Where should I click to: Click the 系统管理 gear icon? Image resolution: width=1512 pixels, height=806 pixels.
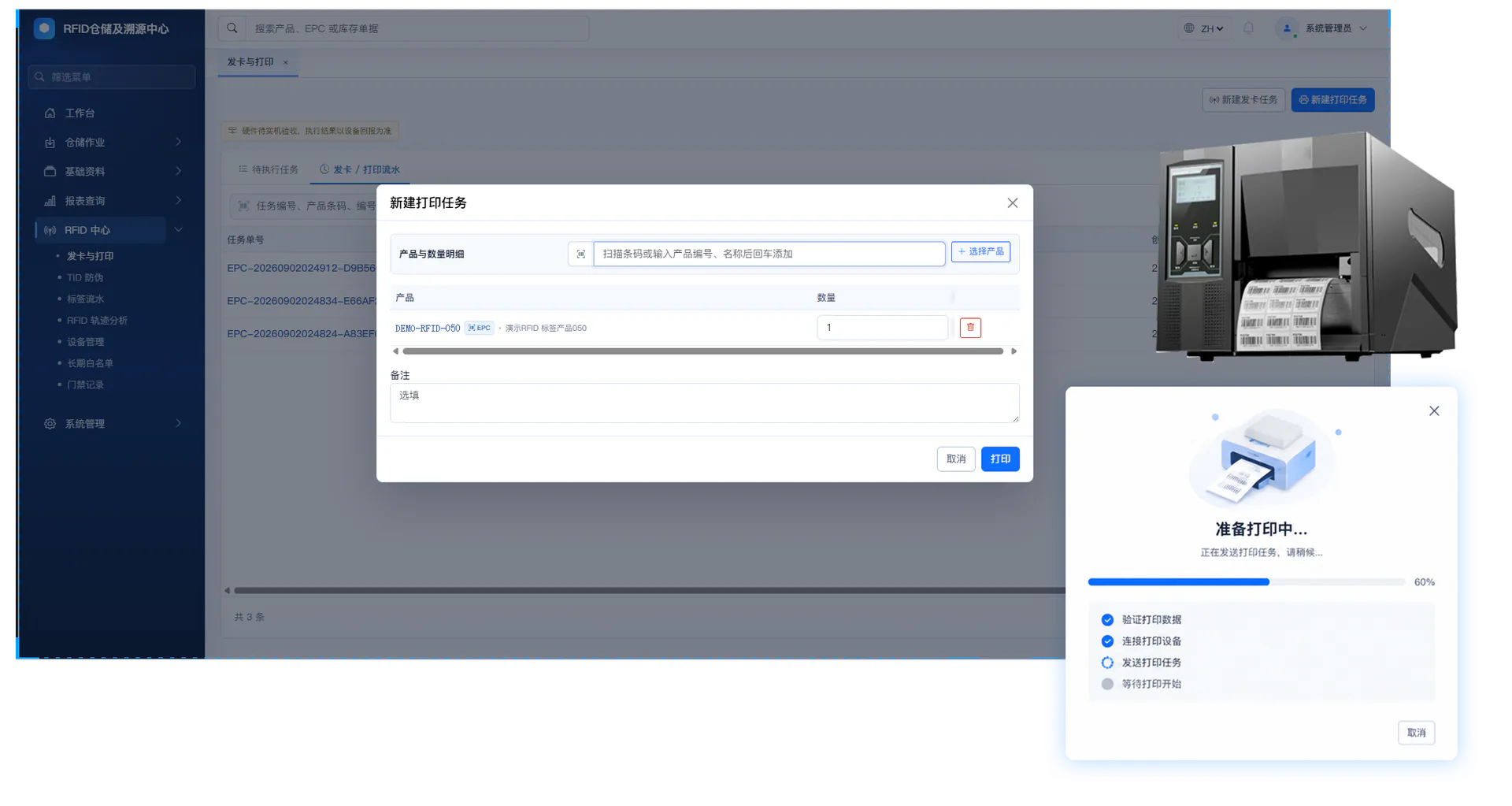coord(50,424)
